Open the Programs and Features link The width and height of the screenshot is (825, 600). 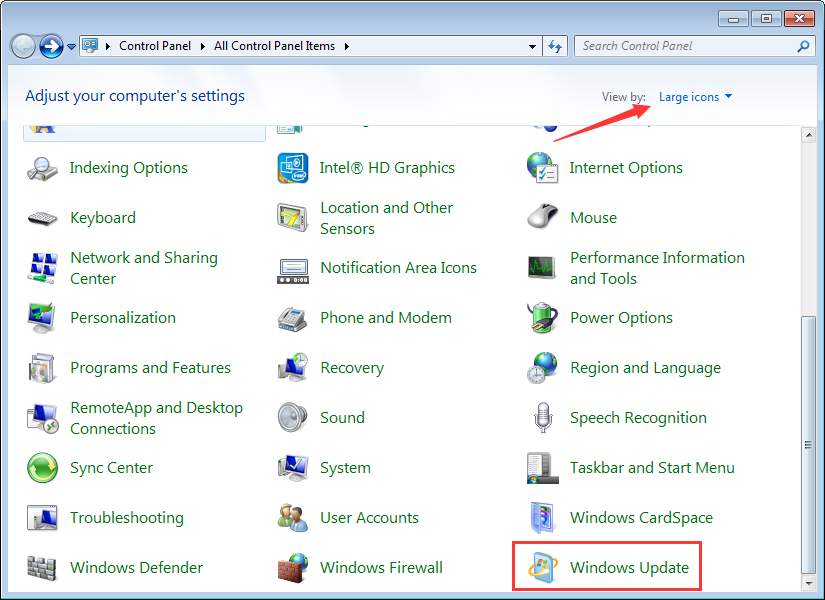click(x=150, y=368)
